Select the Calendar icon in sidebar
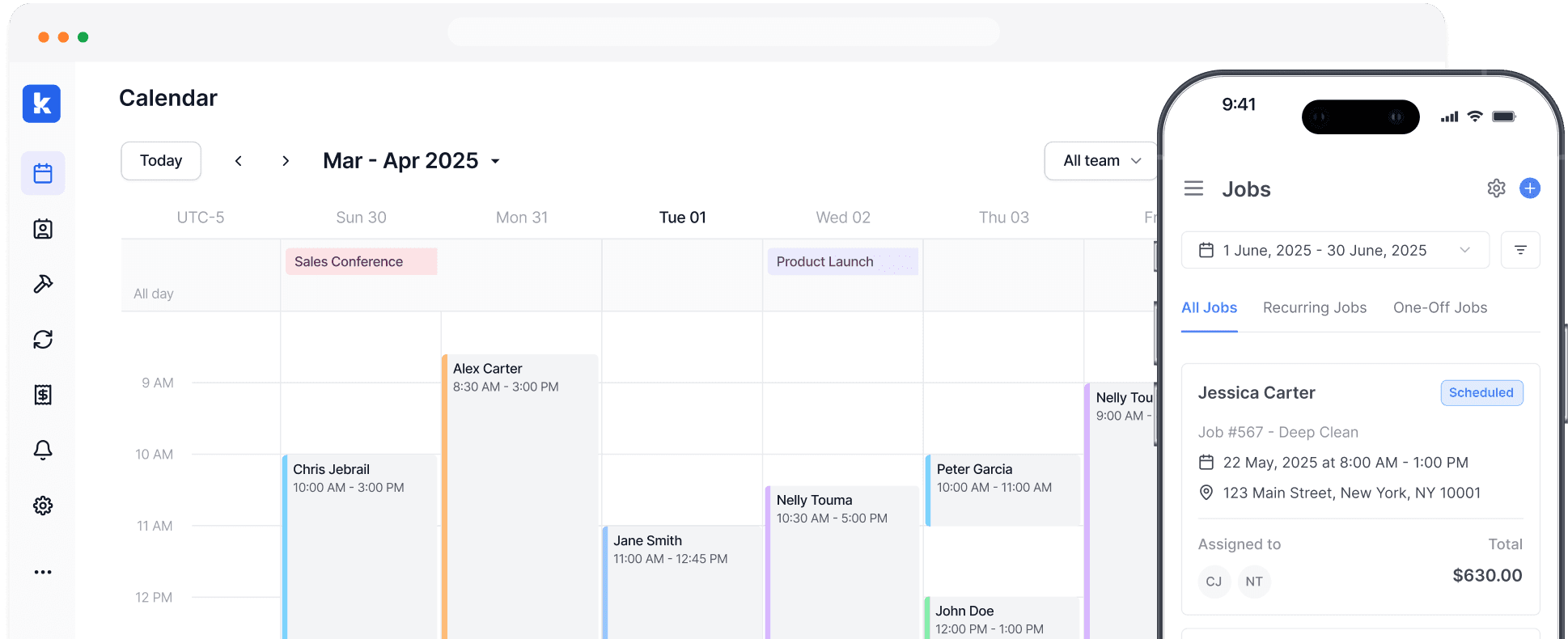Image resolution: width=1568 pixels, height=639 pixels. pos(43,173)
